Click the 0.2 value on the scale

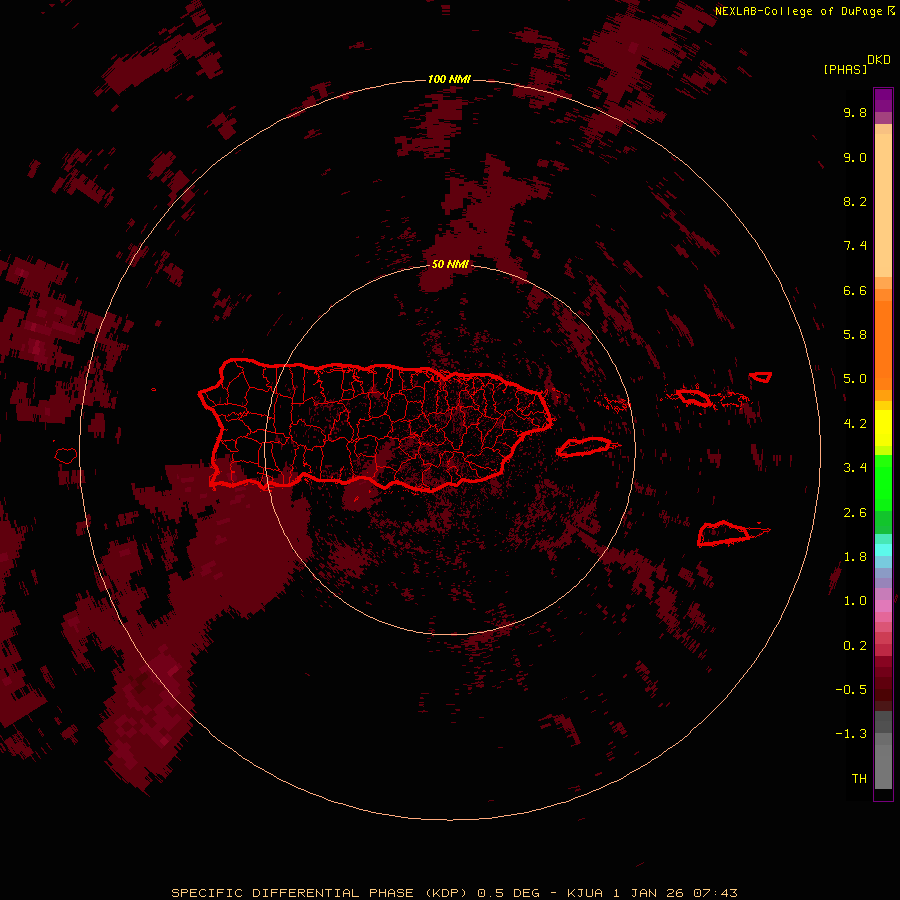pos(855,646)
